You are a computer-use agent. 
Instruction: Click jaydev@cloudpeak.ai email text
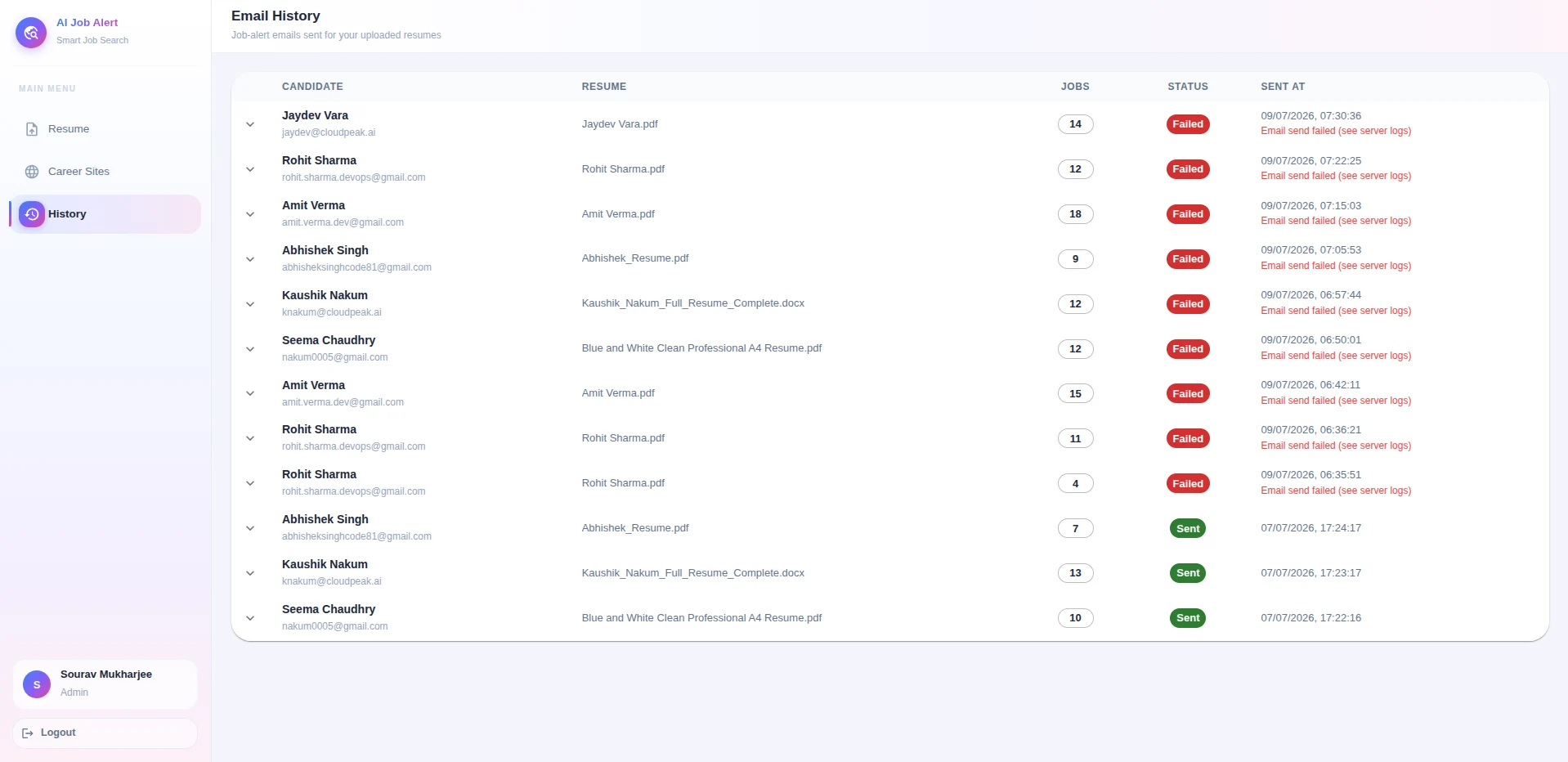[x=329, y=132]
